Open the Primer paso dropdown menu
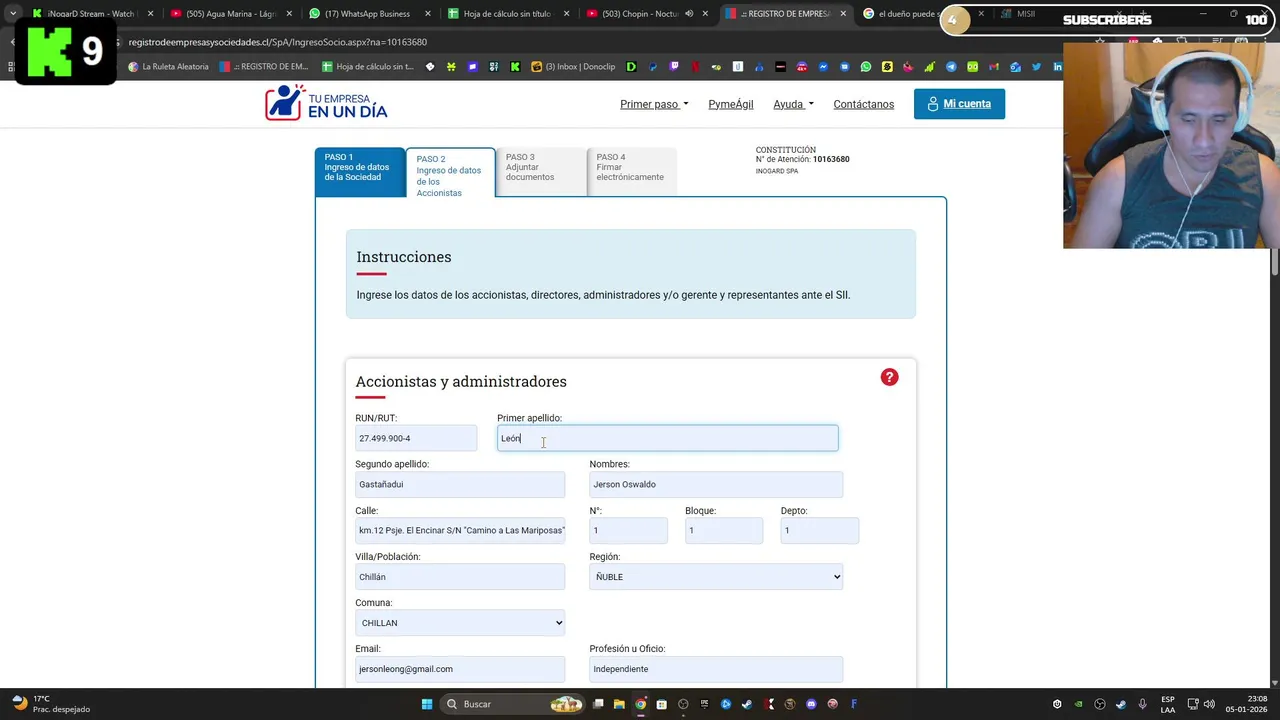This screenshot has height=720, width=1280. pyautogui.click(x=654, y=104)
